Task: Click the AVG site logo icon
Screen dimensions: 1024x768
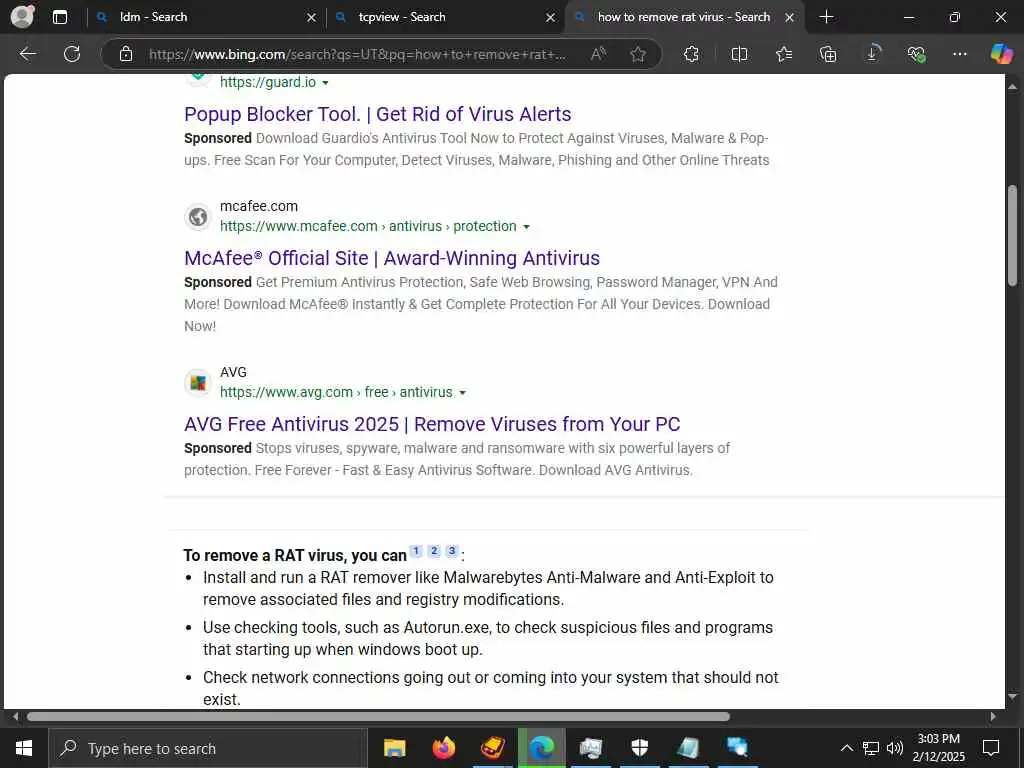Action: (x=198, y=382)
